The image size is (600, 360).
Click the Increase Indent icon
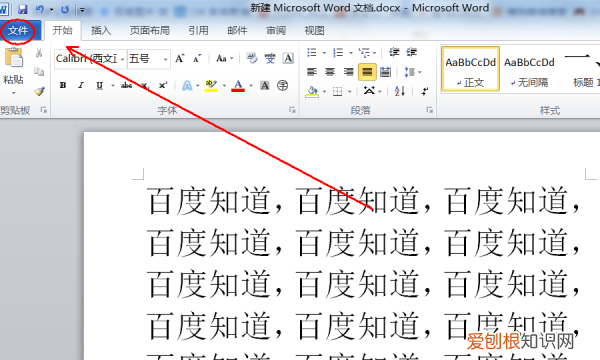click(412, 52)
